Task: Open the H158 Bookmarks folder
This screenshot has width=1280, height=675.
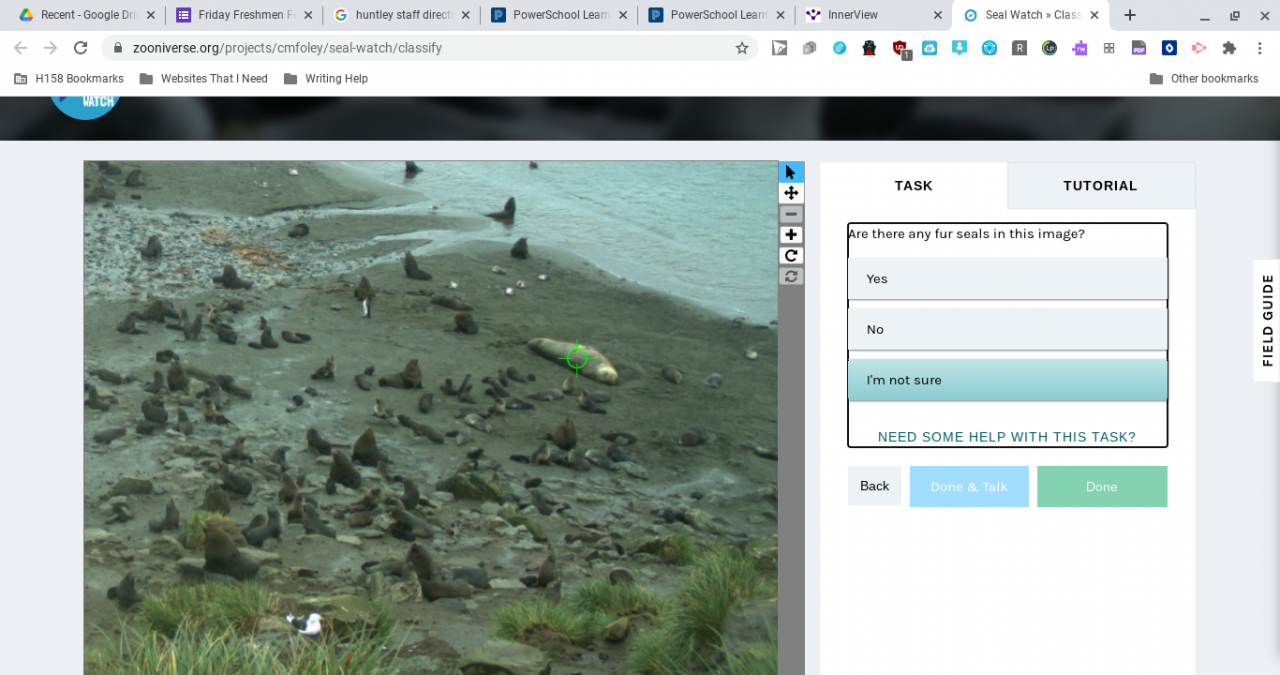Action: point(68,78)
